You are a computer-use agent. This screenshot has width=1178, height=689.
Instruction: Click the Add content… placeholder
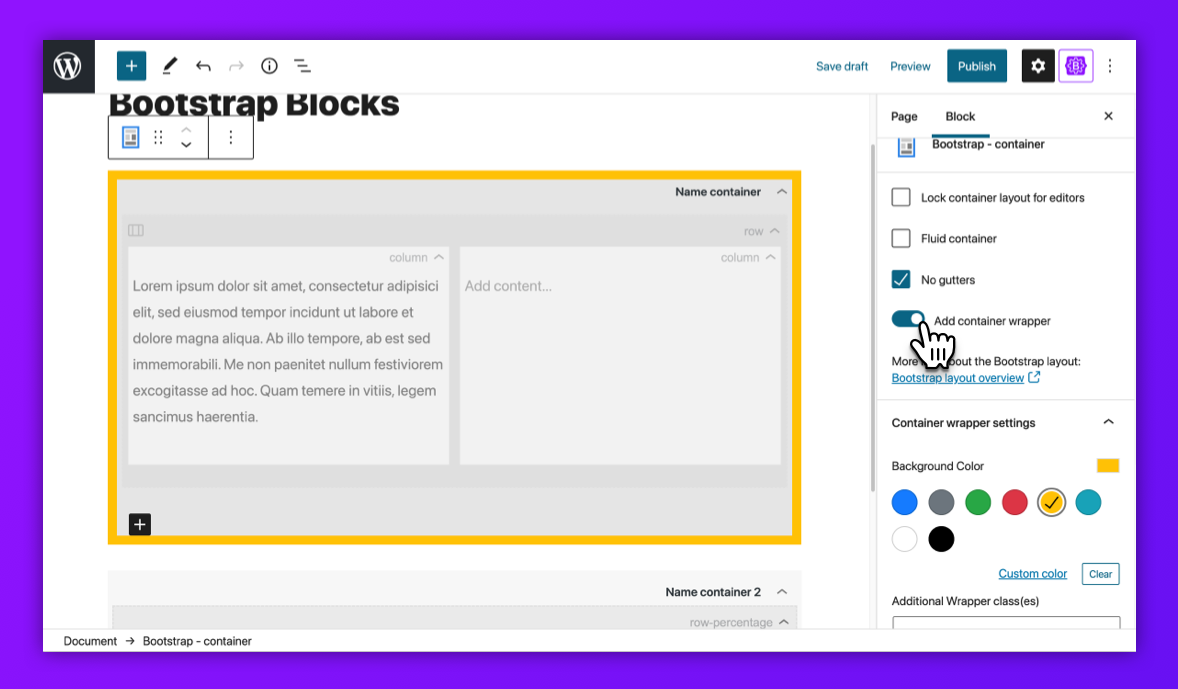[x=508, y=286]
